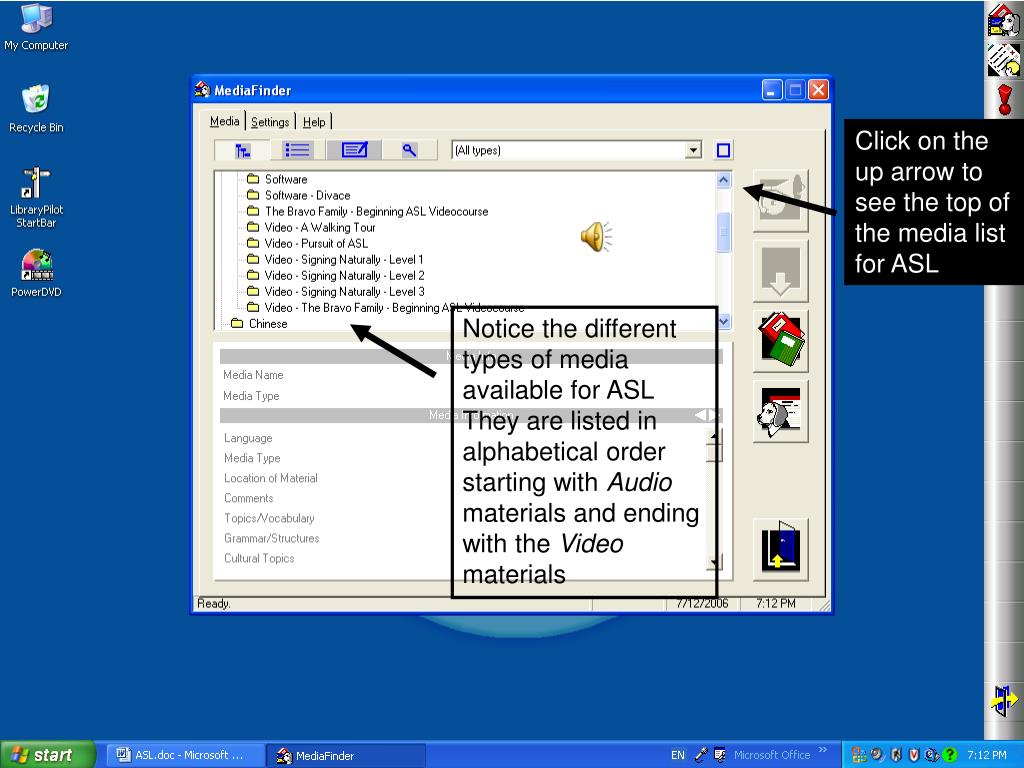
Task: Switch to the list view mode
Action: 297,151
